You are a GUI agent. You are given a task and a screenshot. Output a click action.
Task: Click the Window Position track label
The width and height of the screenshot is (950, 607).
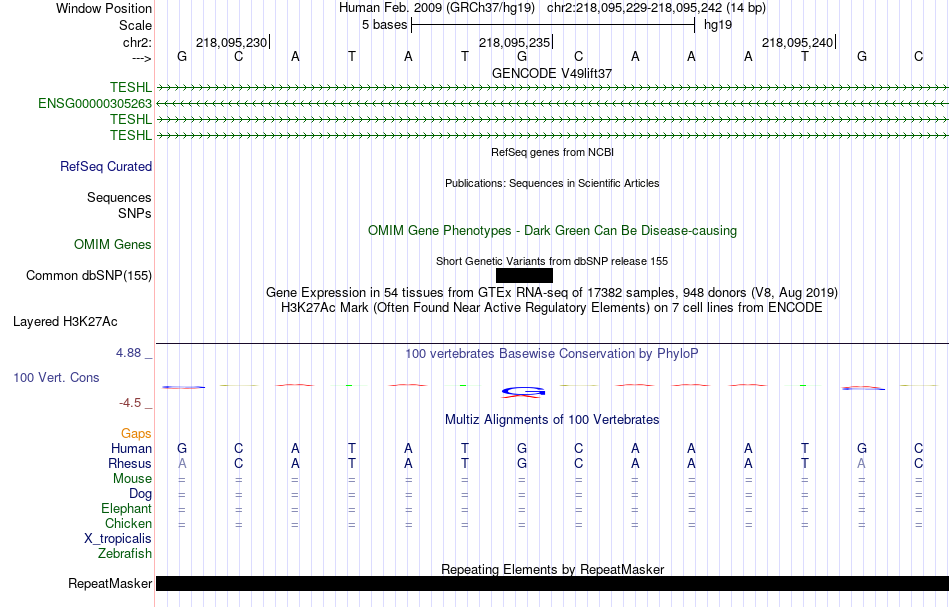point(104,8)
